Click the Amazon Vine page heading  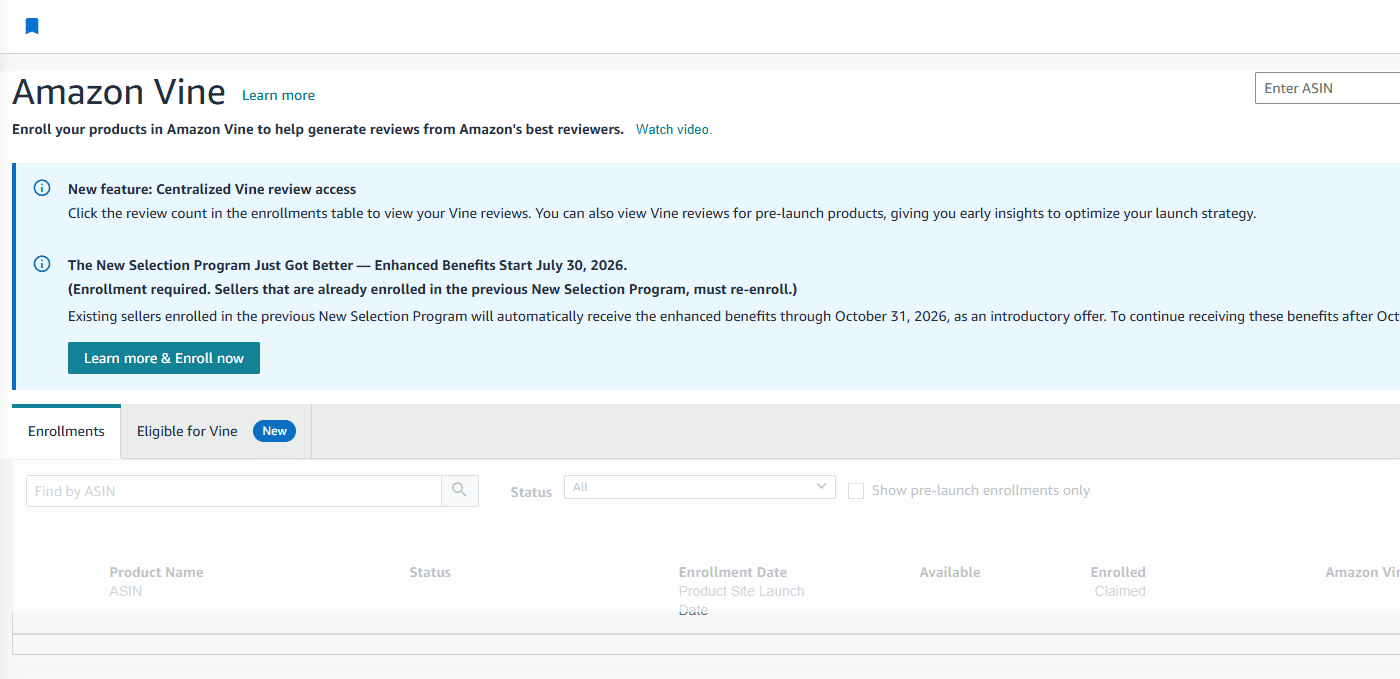[119, 92]
